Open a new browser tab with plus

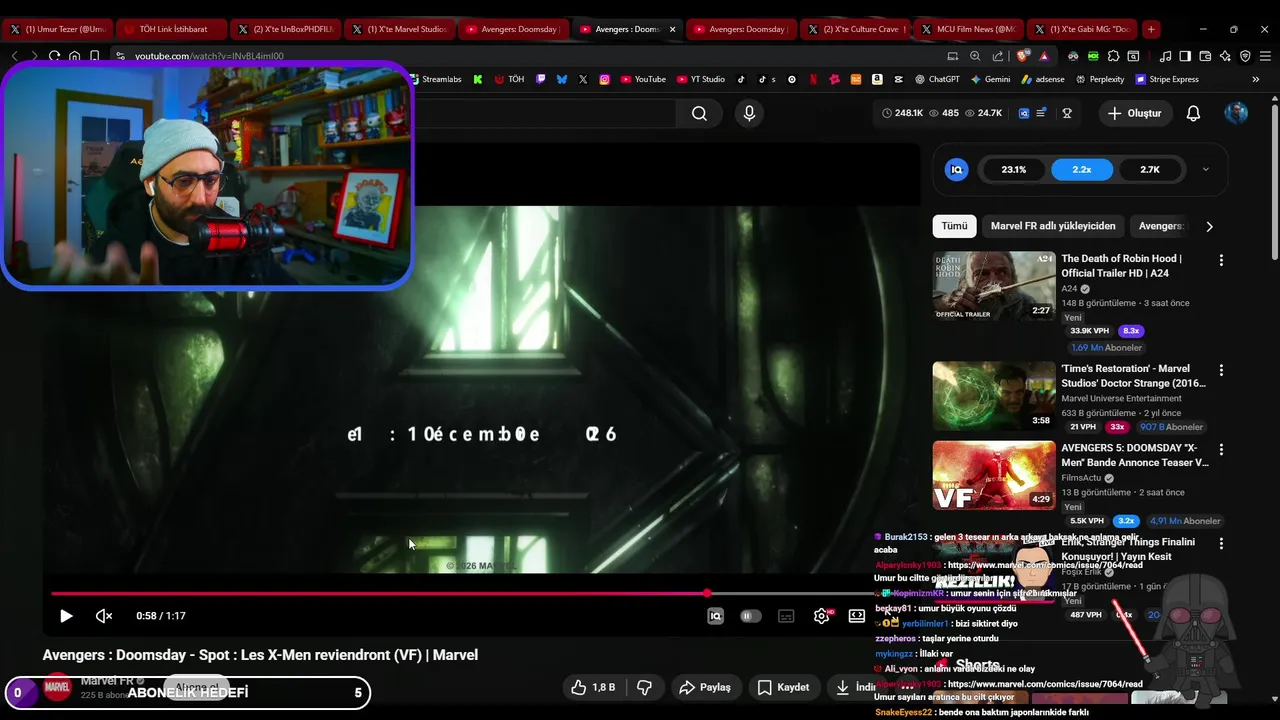coord(1151,29)
